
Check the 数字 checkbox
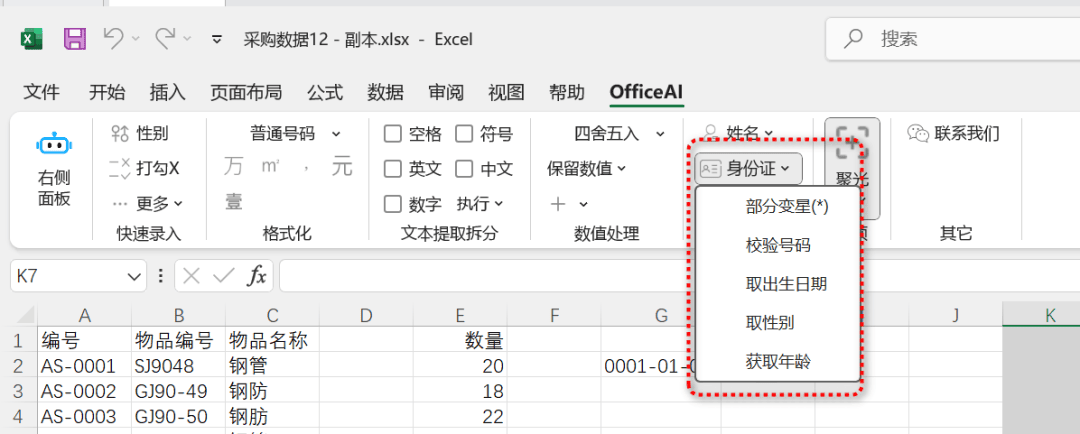(x=393, y=204)
